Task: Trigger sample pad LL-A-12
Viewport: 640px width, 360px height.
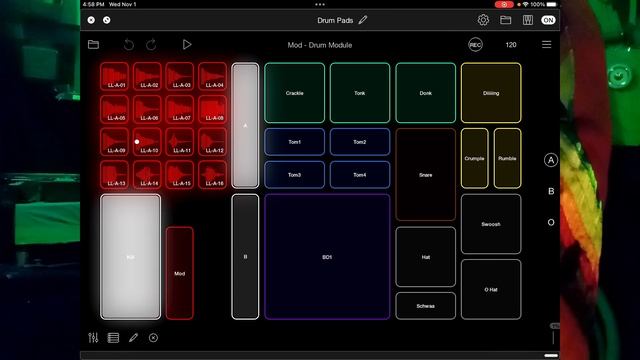Action: tap(213, 142)
